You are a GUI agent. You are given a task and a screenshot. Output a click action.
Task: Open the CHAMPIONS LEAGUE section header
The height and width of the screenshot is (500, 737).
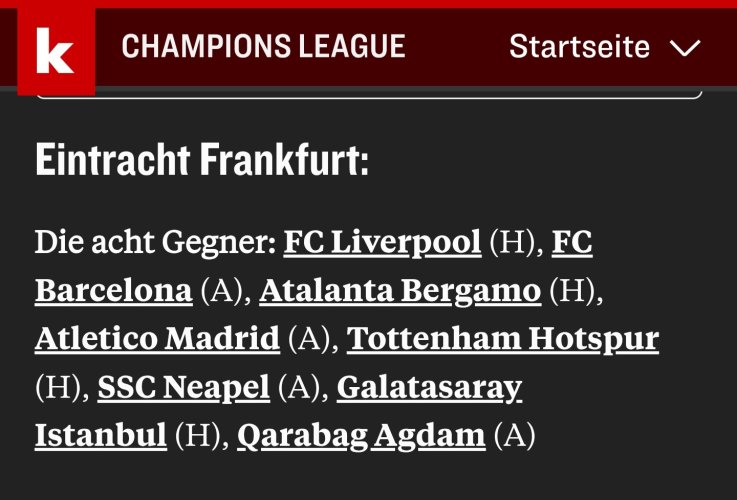(x=263, y=46)
